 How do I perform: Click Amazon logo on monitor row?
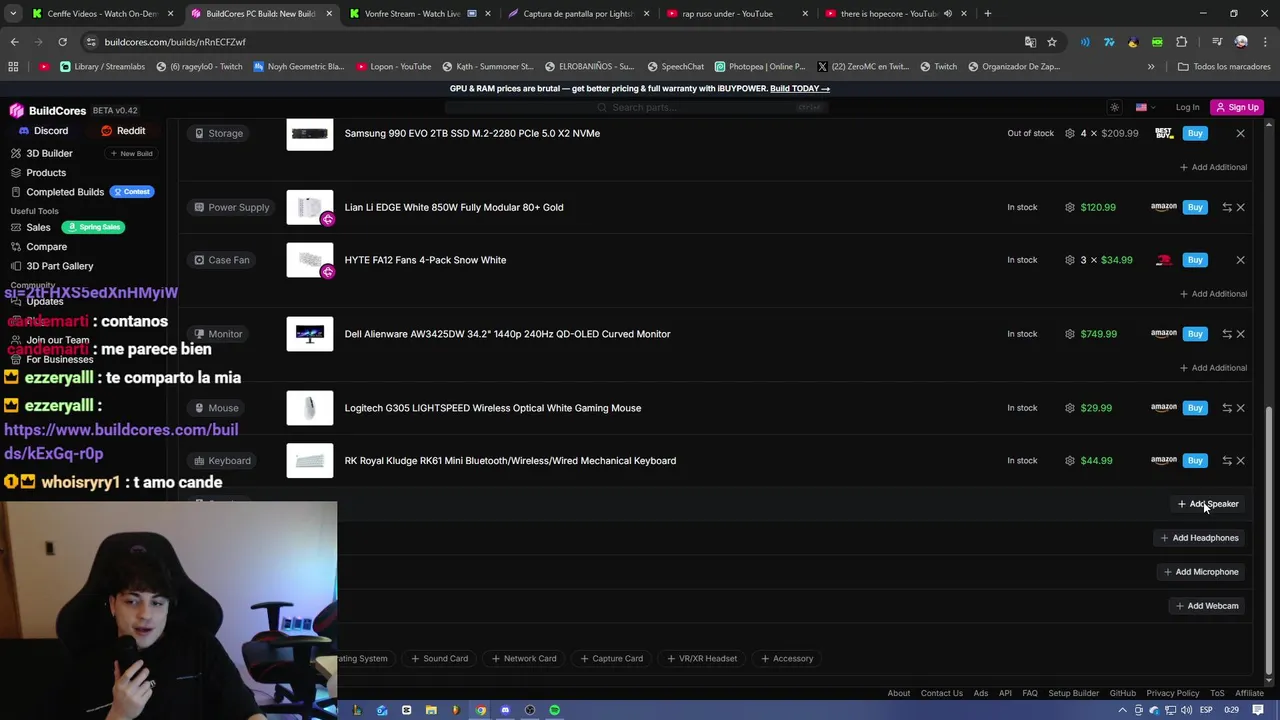pos(1163,334)
